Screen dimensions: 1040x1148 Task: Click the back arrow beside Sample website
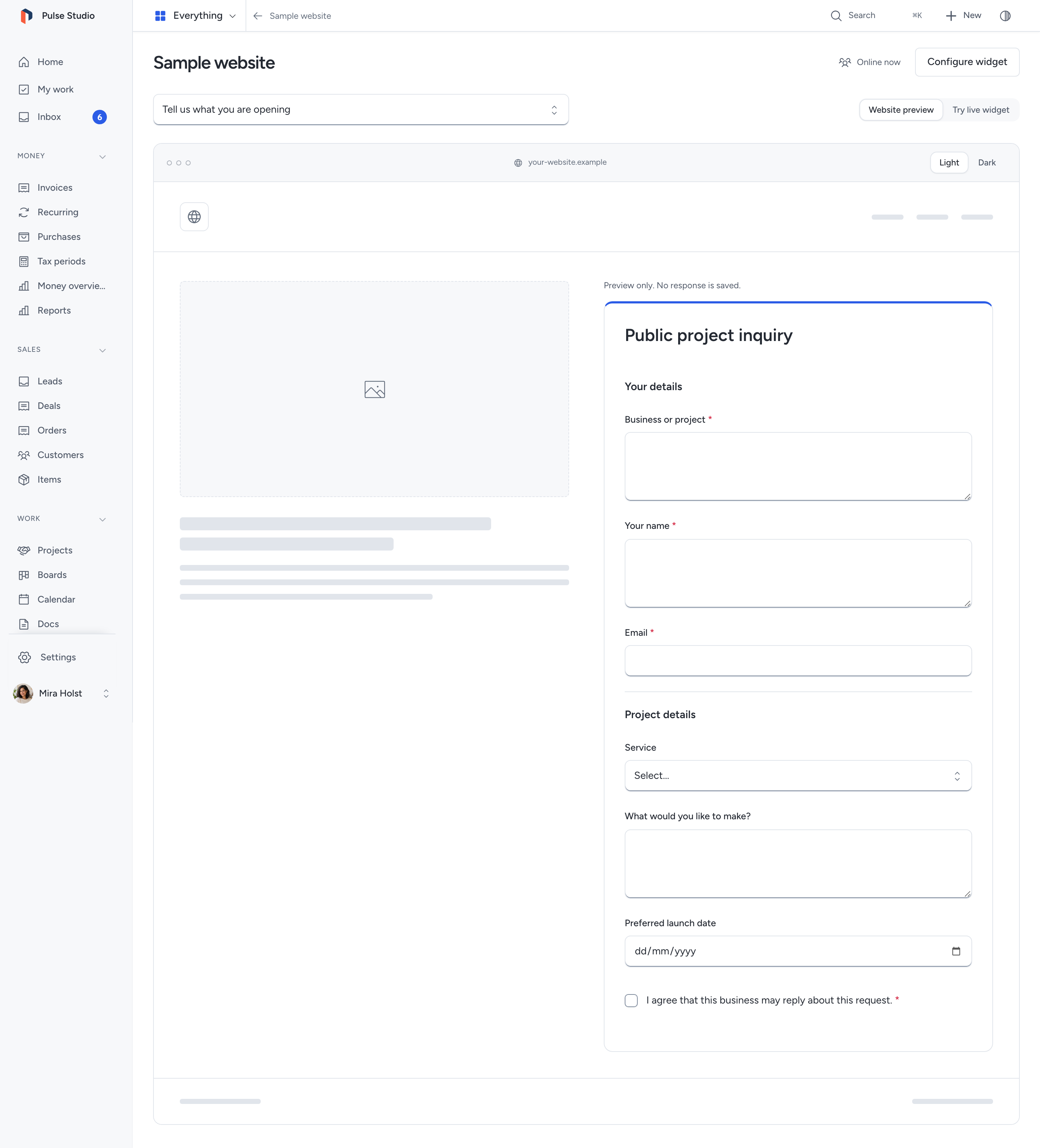coord(258,16)
